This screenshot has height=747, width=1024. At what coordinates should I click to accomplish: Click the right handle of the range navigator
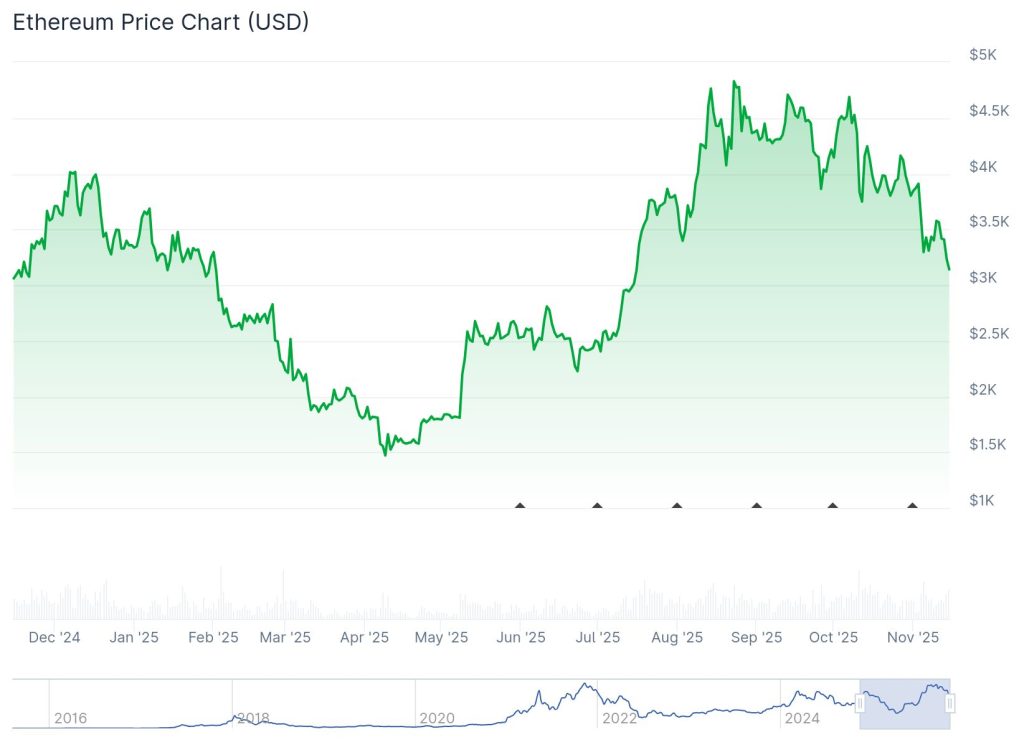(950, 704)
